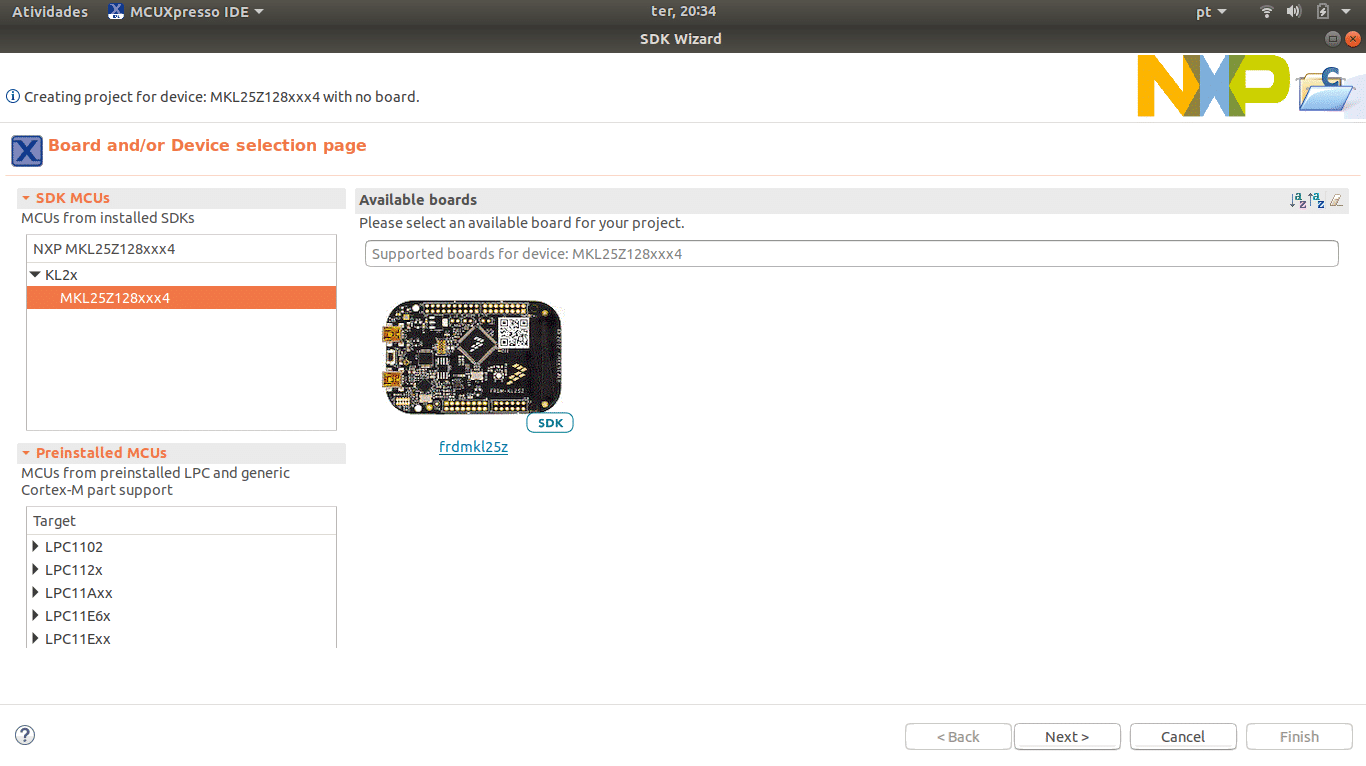Open the help question mark icon
Image resolution: width=1366 pixels, height=766 pixels.
click(25, 735)
